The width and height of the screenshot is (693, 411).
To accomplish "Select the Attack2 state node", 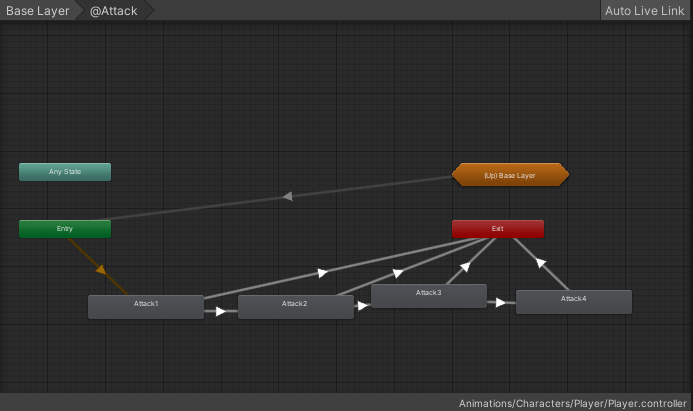I will tap(296, 307).
